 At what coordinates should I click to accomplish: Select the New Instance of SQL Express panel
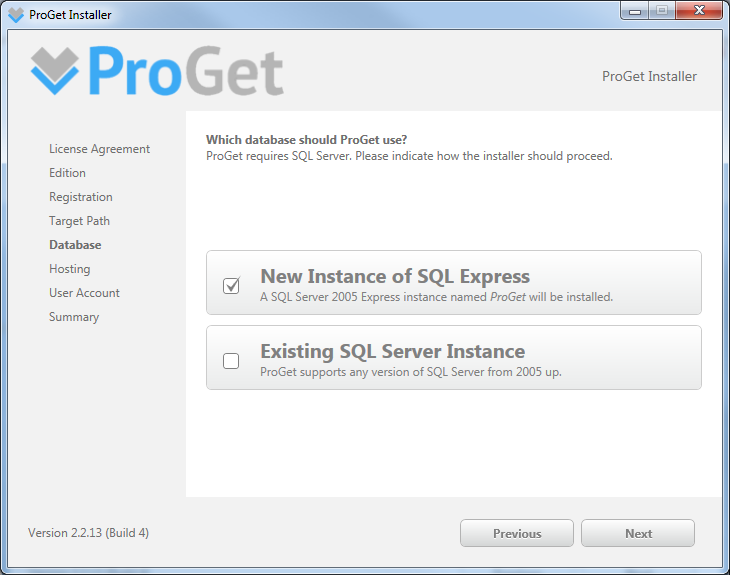(453, 283)
